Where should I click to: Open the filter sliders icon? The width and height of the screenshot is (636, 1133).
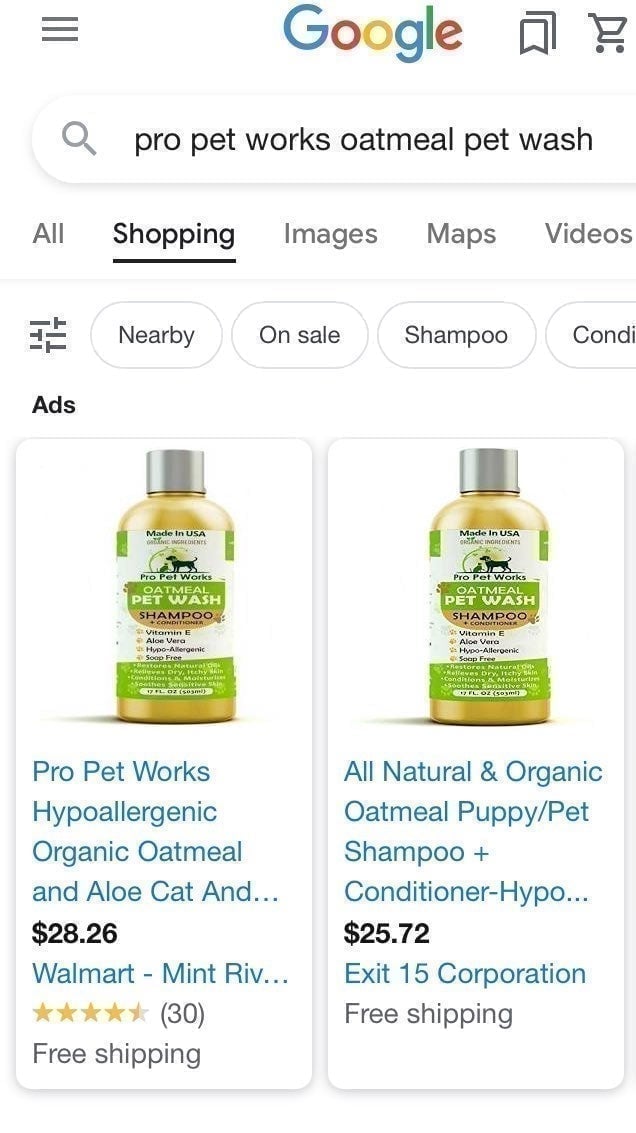(48, 335)
